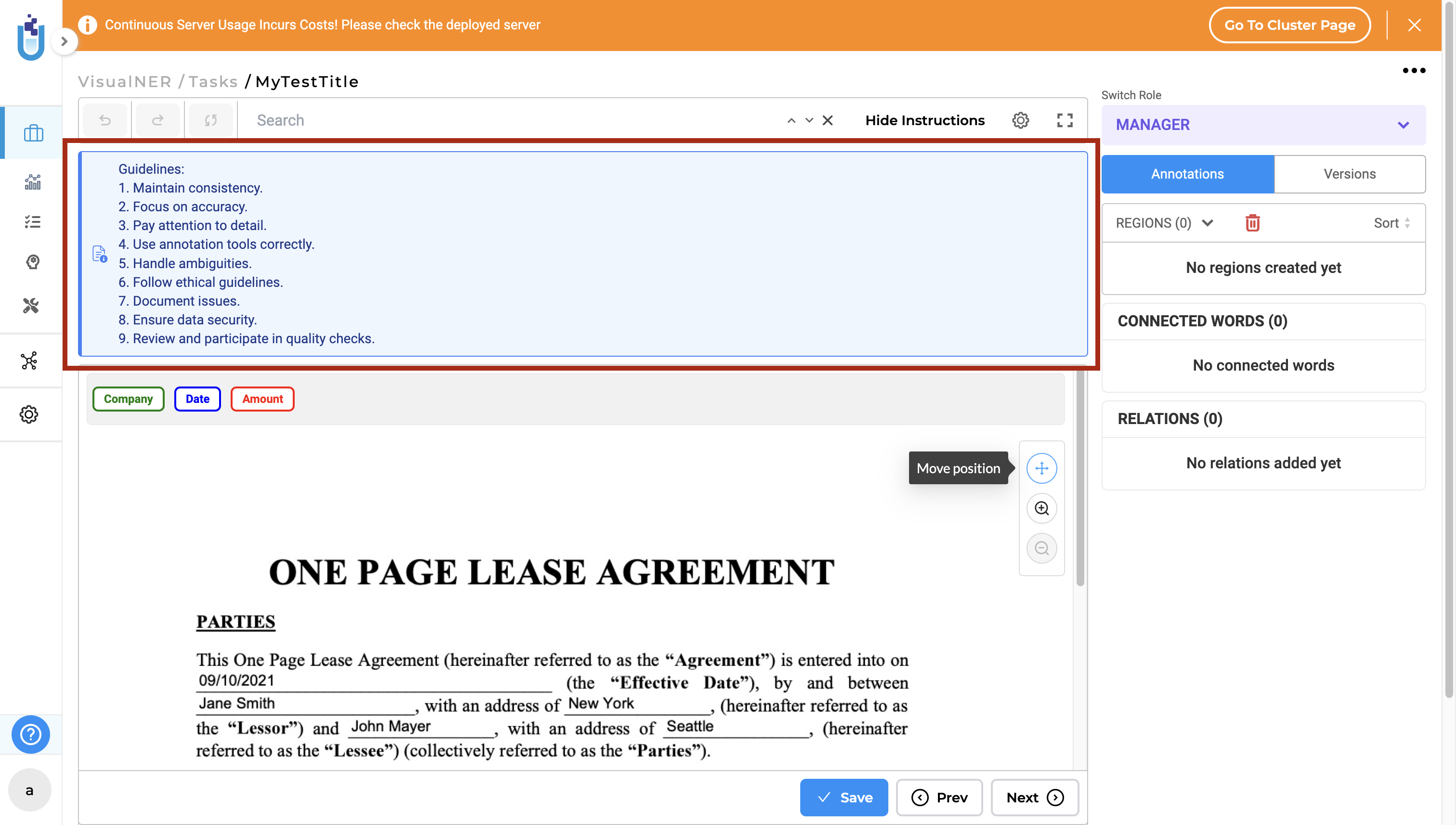Click the MyTestTitle breadcrumb text
1456x825 pixels.
307,82
